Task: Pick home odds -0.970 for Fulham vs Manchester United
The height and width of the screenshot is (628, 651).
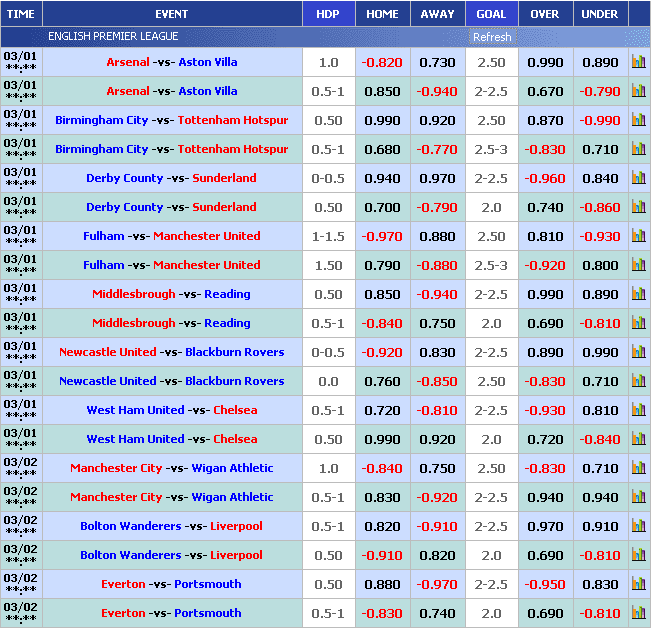Action: [x=382, y=237]
